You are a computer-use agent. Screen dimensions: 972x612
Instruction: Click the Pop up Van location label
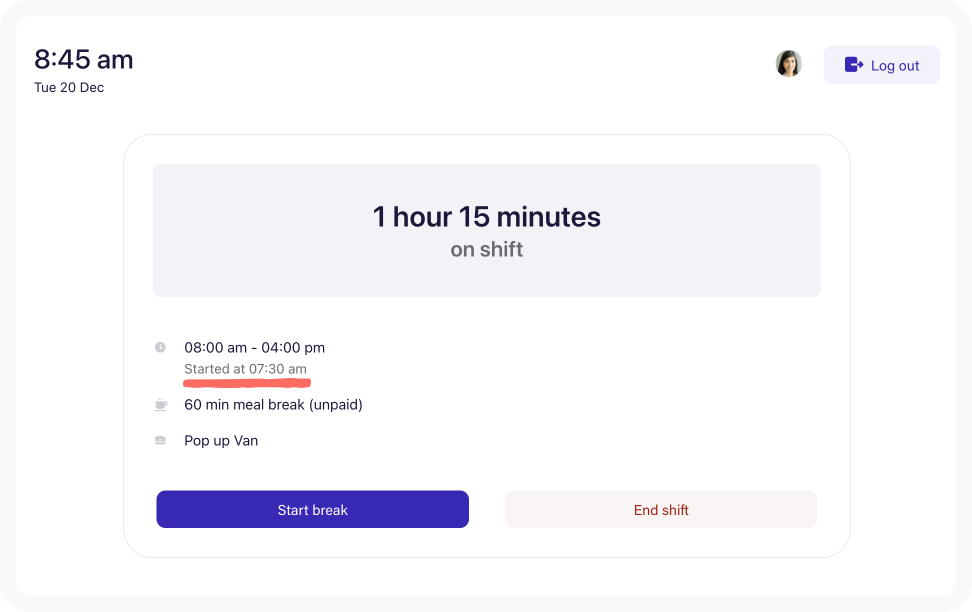[221, 441]
